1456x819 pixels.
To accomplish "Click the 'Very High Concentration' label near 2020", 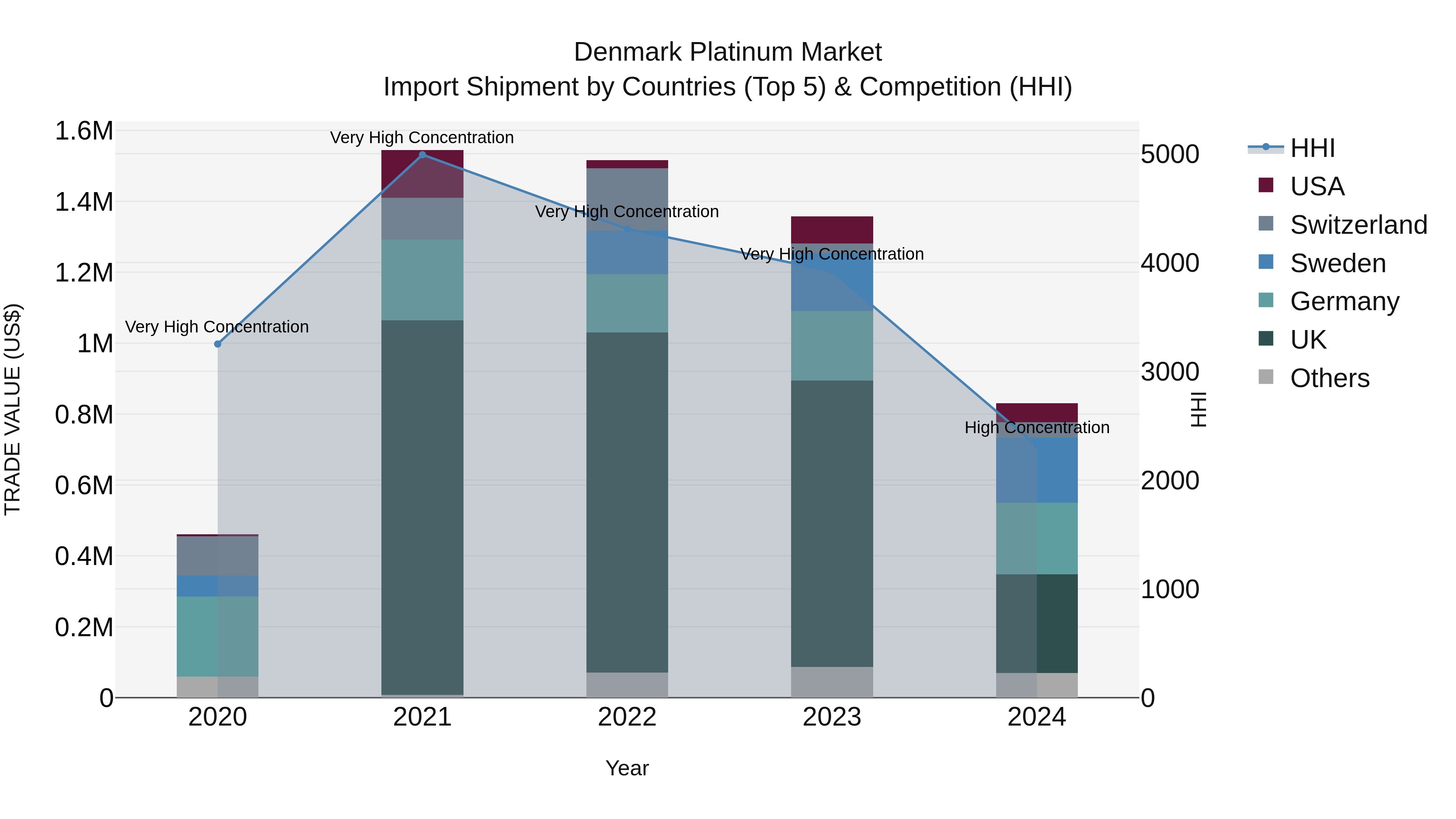I will (x=217, y=327).
